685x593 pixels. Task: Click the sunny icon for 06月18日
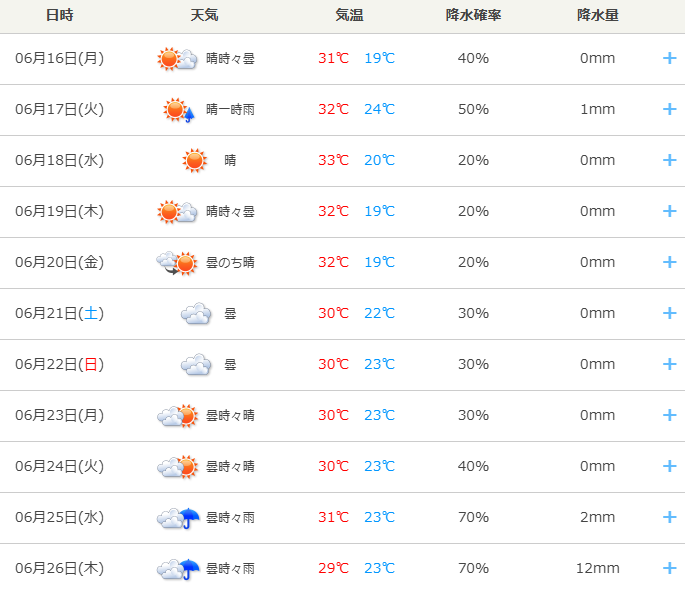click(x=194, y=160)
